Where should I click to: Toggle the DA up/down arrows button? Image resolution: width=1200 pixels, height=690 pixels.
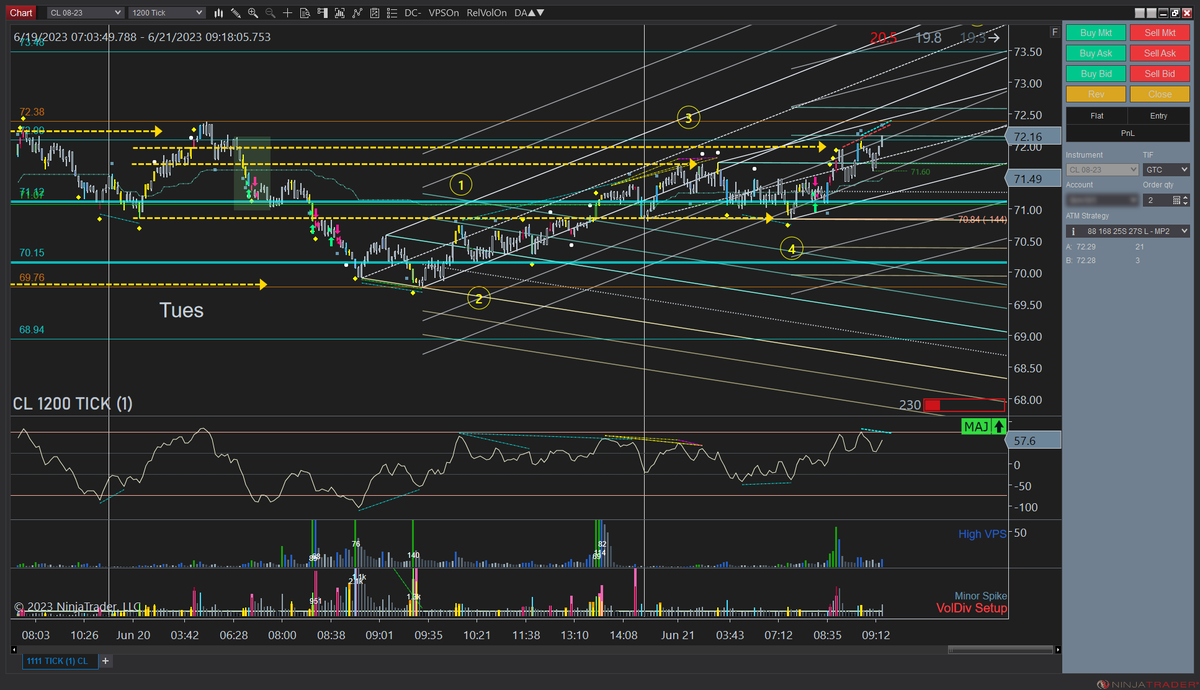pos(530,13)
